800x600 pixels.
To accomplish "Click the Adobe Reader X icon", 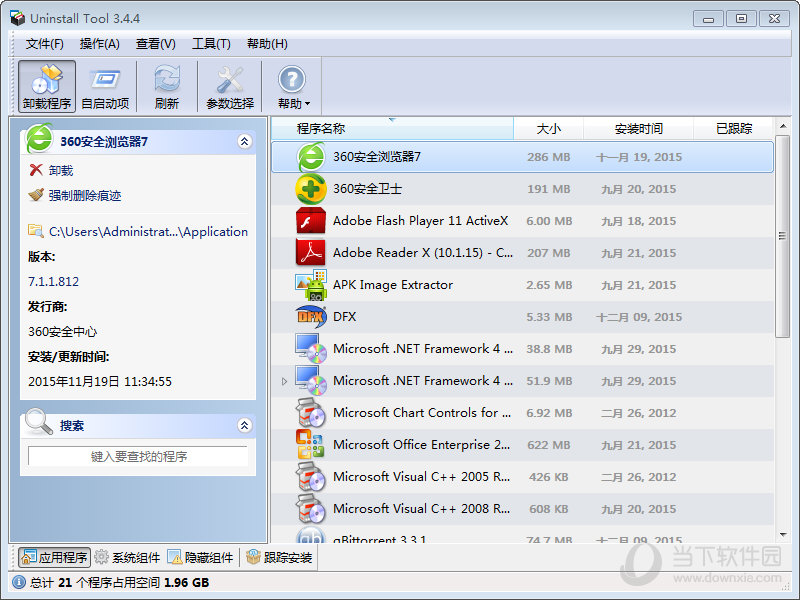I will click(x=311, y=253).
